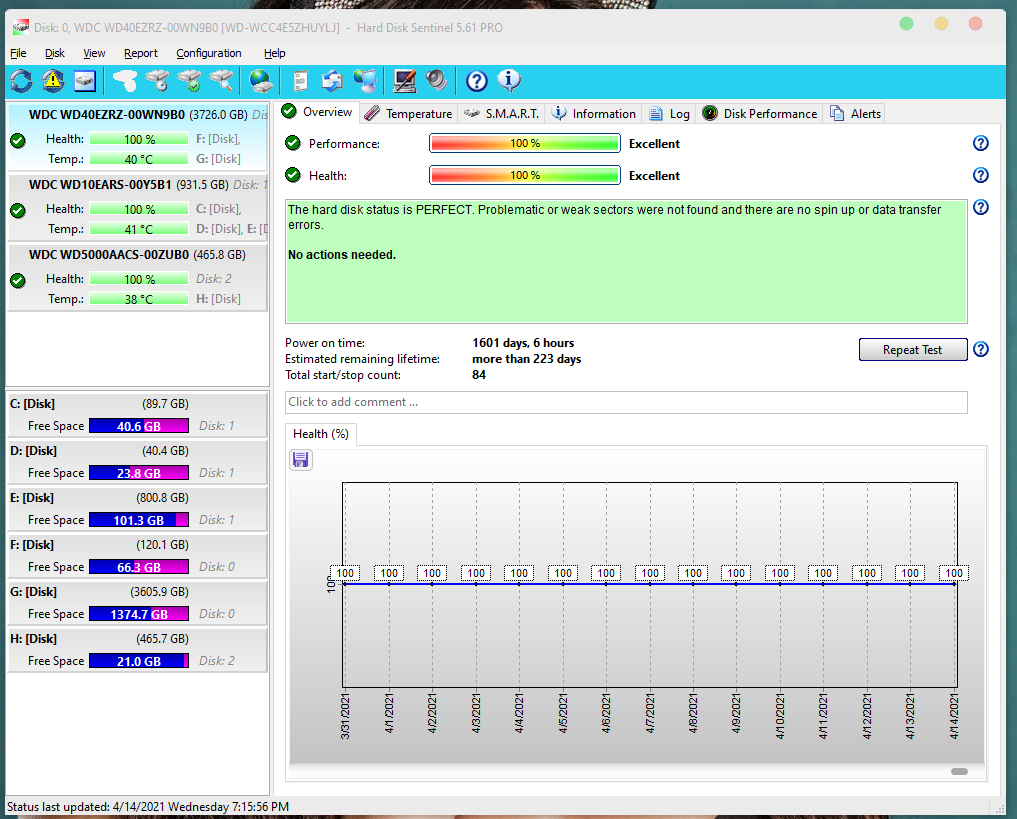Click the disk with magnifier surface test icon
The width and height of the screenshot is (1017, 819).
(x=222, y=81)
